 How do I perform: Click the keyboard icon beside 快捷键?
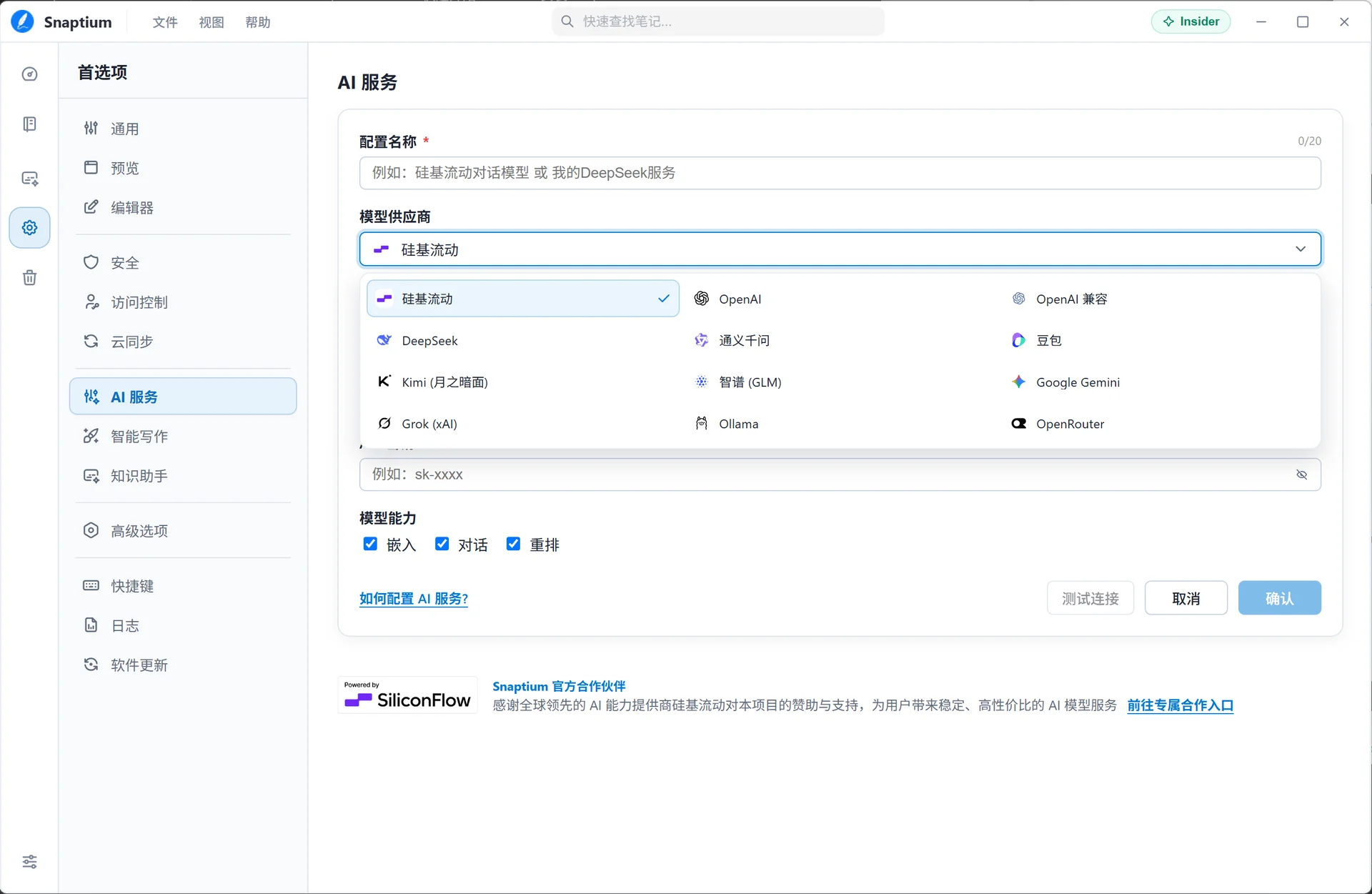[x=91, y=586]
